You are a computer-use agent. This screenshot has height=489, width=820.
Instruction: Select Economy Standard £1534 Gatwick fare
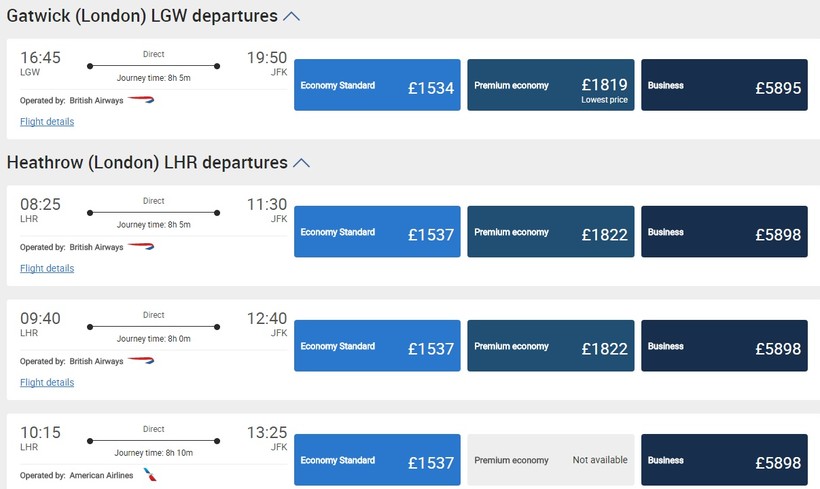tap(377, 85)
